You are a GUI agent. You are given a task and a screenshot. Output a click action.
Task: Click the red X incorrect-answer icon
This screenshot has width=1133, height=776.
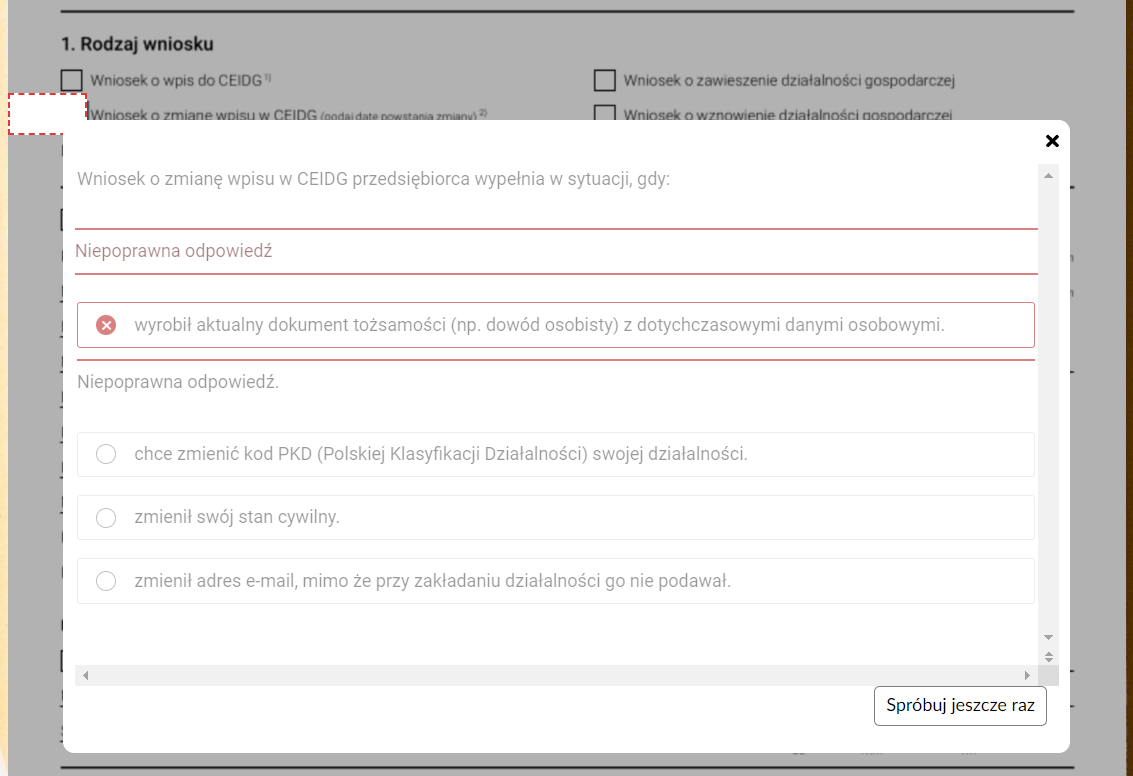click(106, 325)
